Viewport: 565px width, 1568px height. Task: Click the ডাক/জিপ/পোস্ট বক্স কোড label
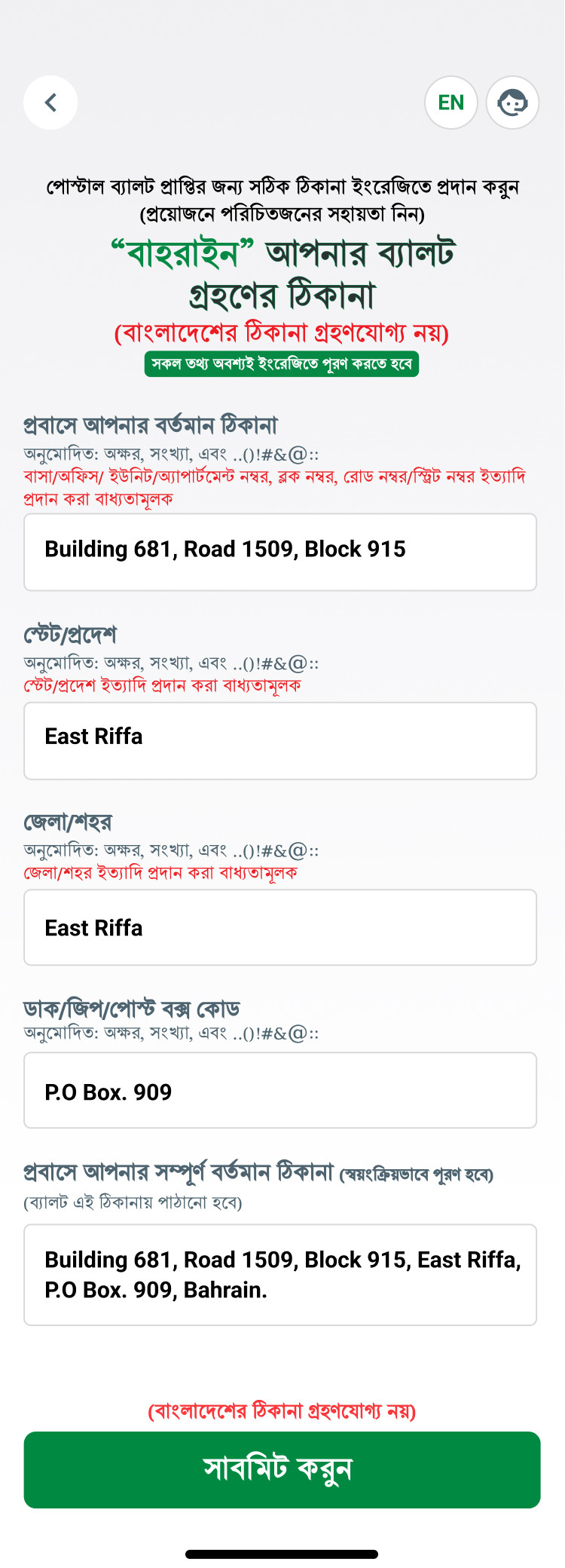coord(132,1009)
